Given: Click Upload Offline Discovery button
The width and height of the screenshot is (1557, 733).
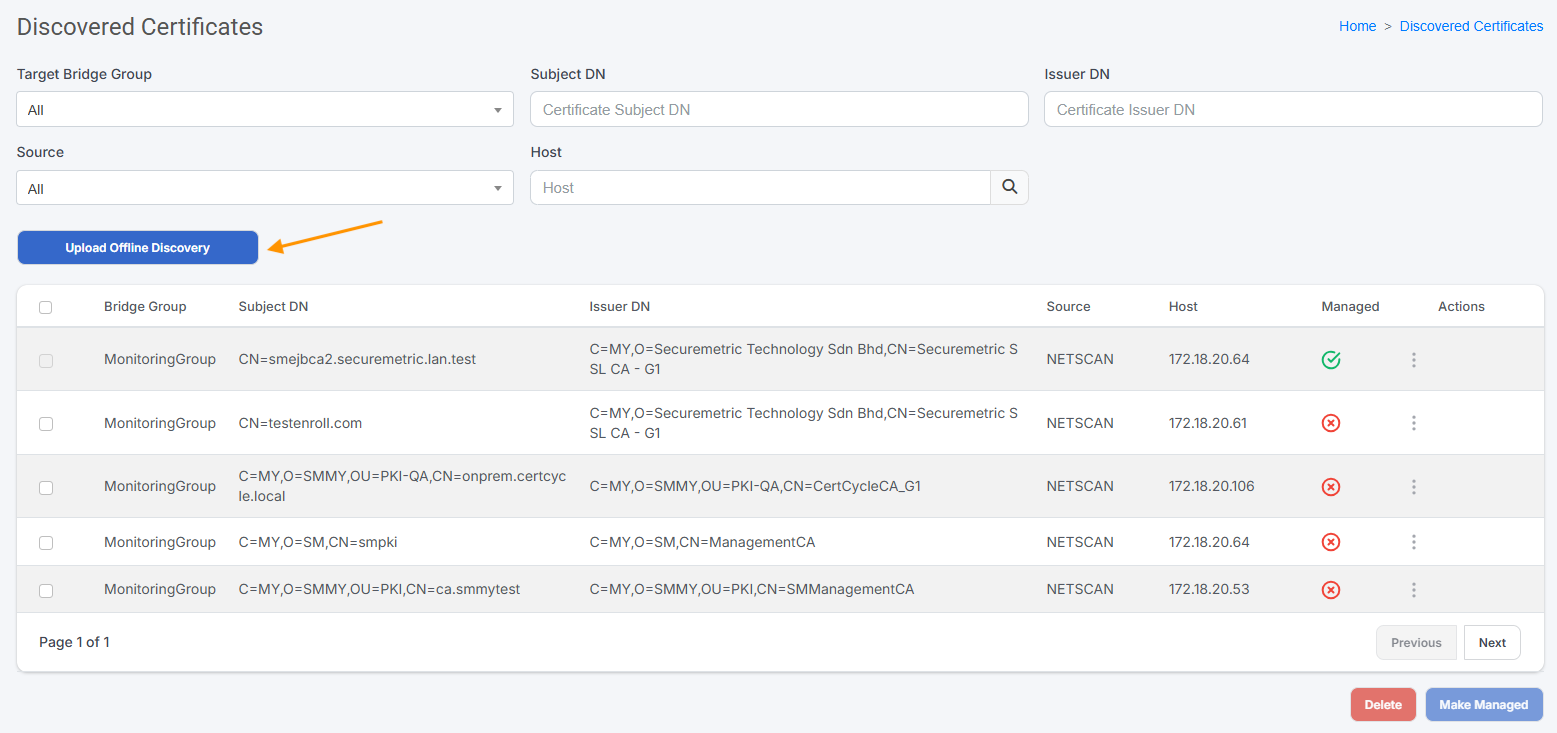Looking at the screenshot, I should coord(138,248).
